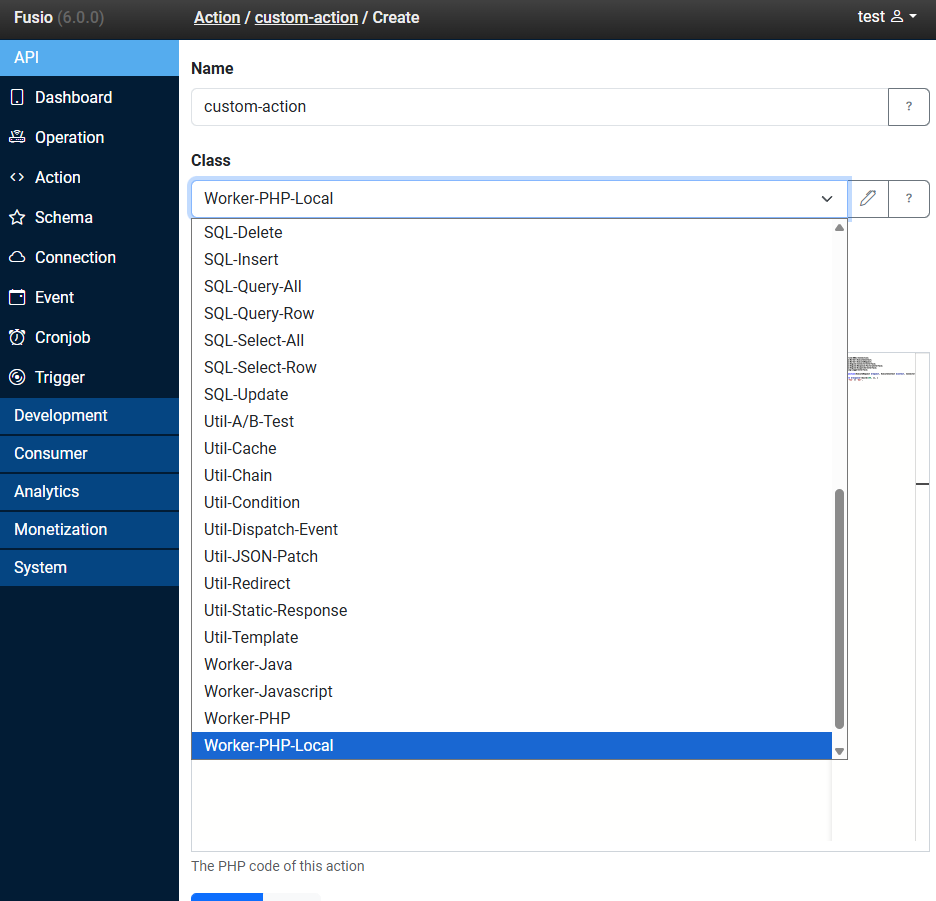Select Util-Static-Response from the class list

click(276, 610)
